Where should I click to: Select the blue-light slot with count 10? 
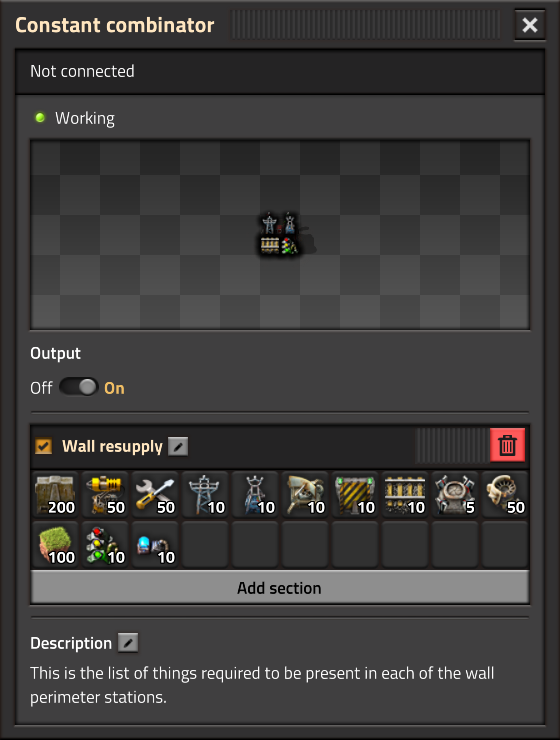coord(156,545)
